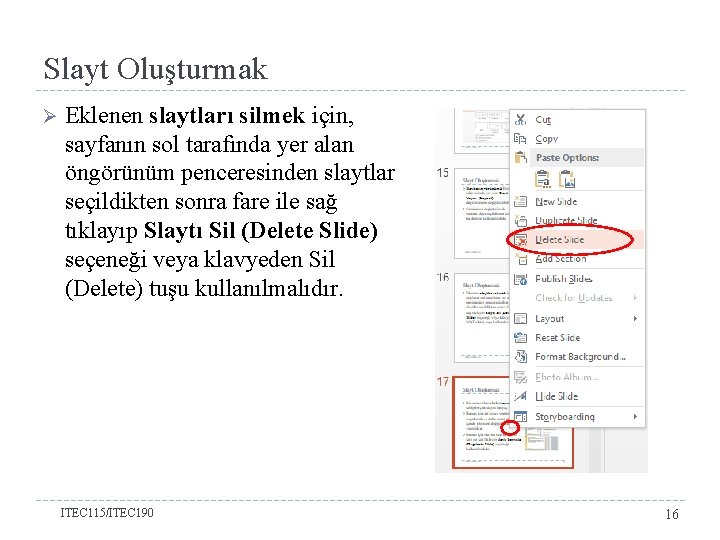Choose Delete Slide menu entry
720x540 pixels.
click(578, 240)
